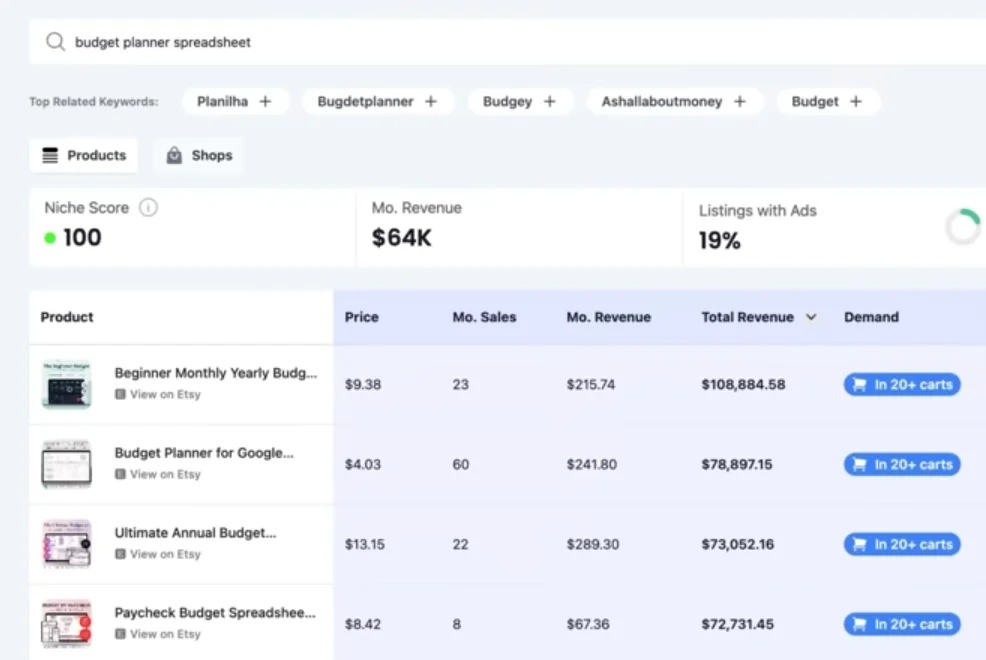Click plus icon beside Budget keyword
Screen dimensions: 986x660
tap(856, 102)
